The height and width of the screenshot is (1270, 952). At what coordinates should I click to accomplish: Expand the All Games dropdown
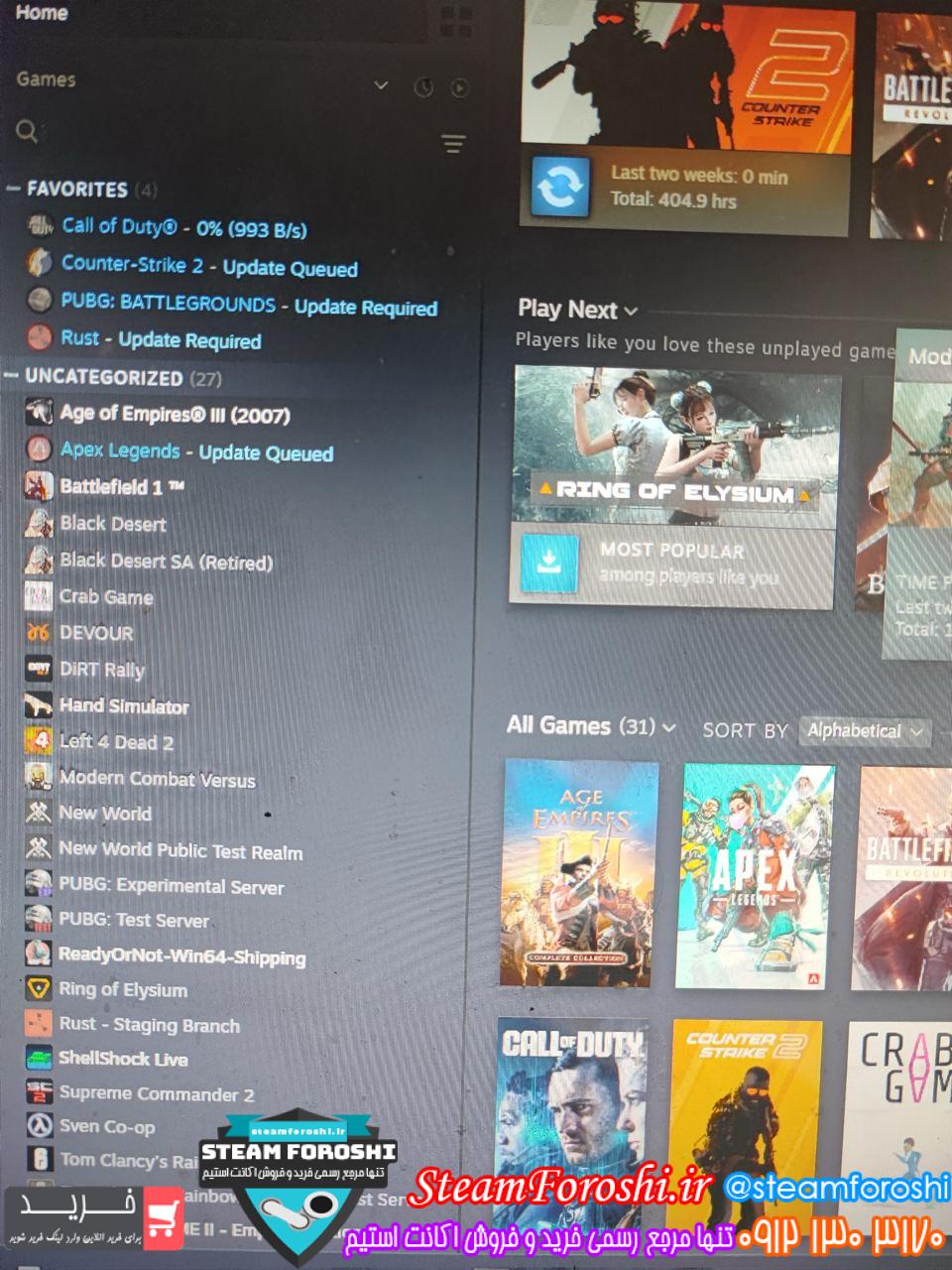(x=669, y=728)
